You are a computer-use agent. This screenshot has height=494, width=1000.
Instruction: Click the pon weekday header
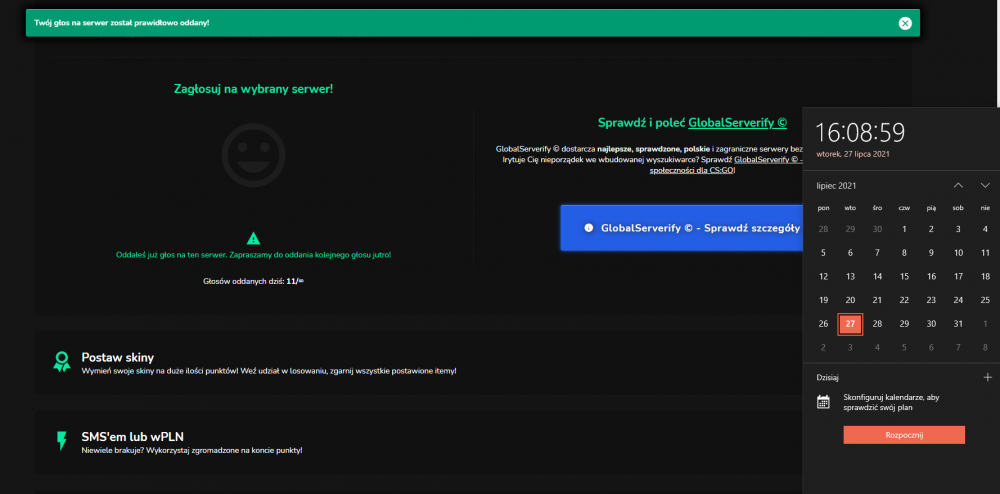823,208
